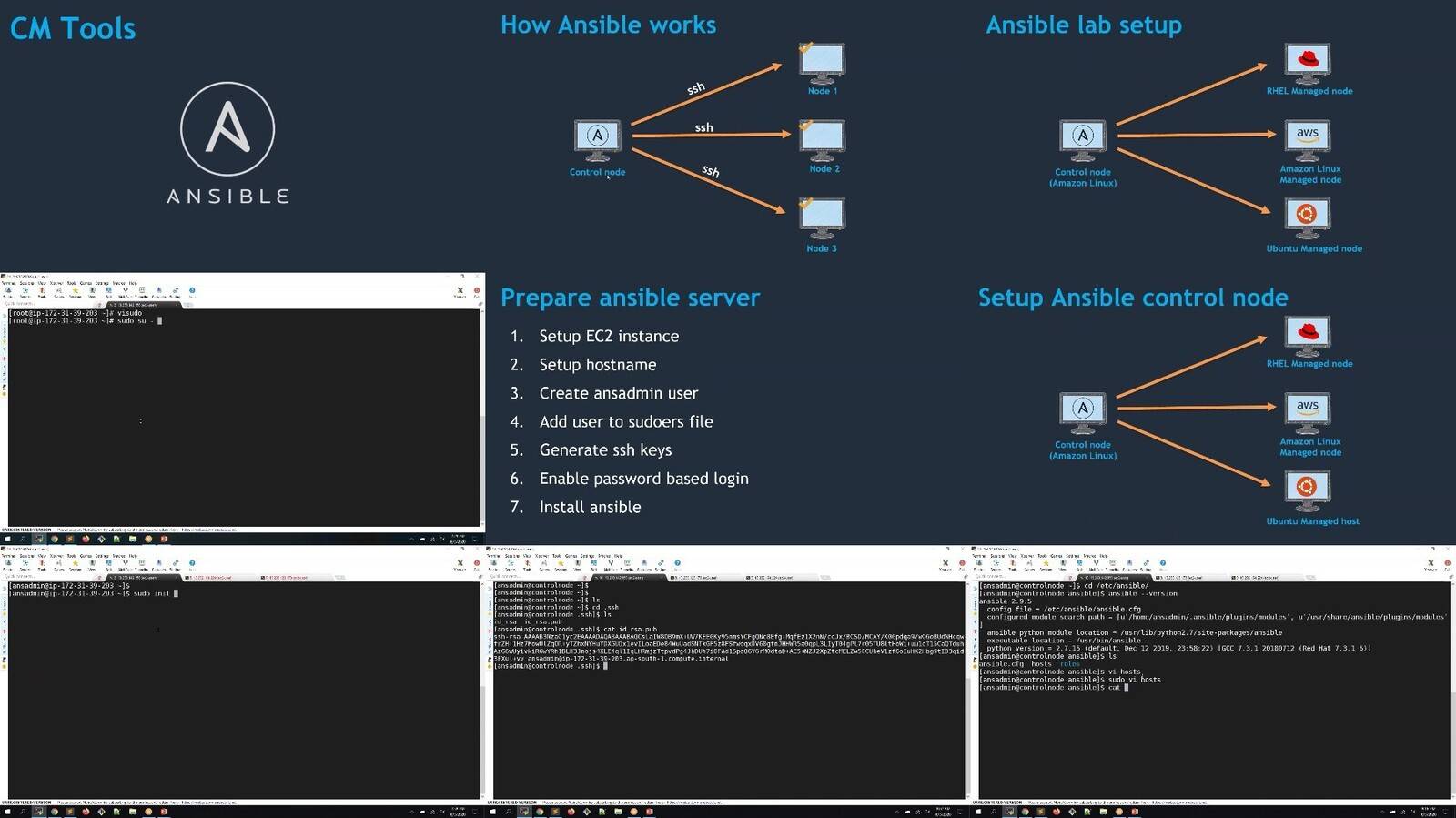The image size is (1456, 818).
Task: Select the 'Prepare ansible server' heading
Action: tap(630, 298)
